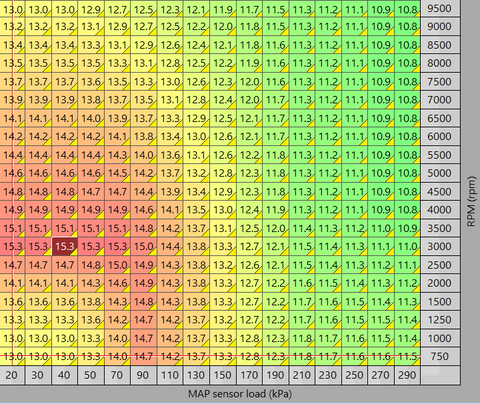Select the 290 kPa column header
480x404 pixels.
[x=407, y=375]
